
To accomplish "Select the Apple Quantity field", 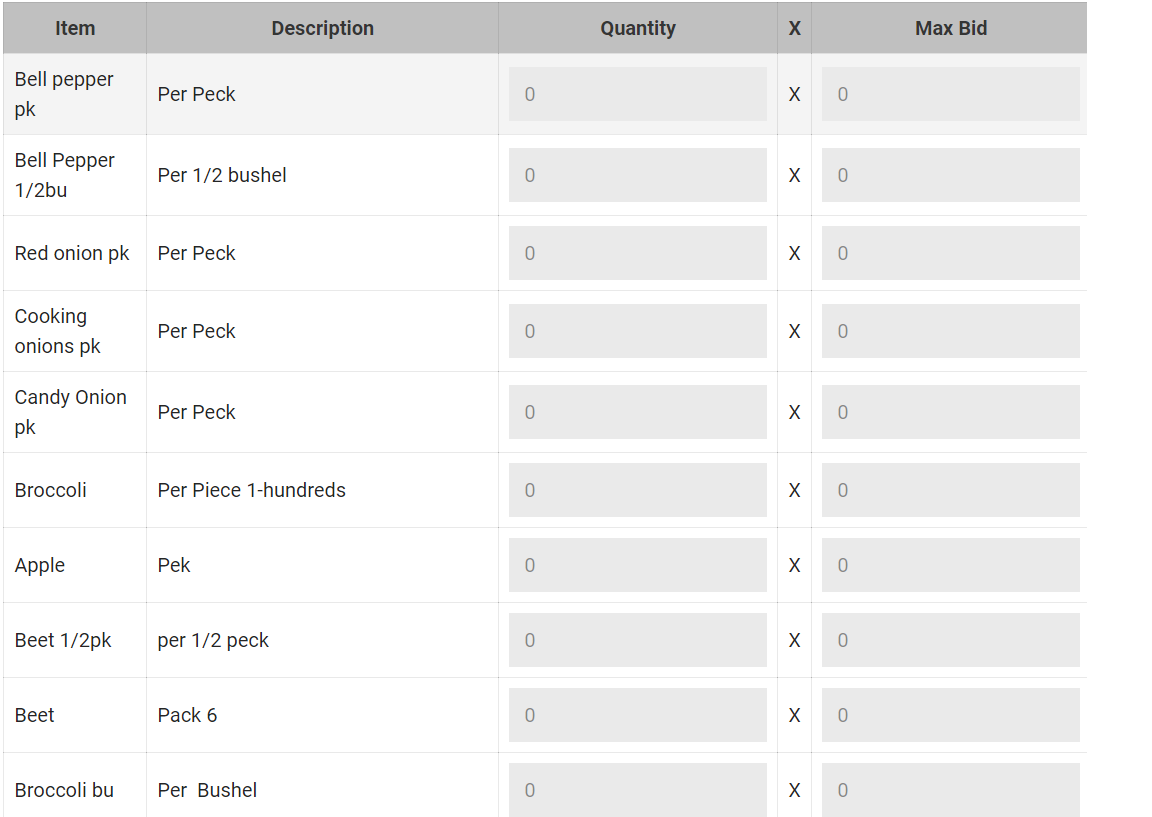I will coord(637,565).
